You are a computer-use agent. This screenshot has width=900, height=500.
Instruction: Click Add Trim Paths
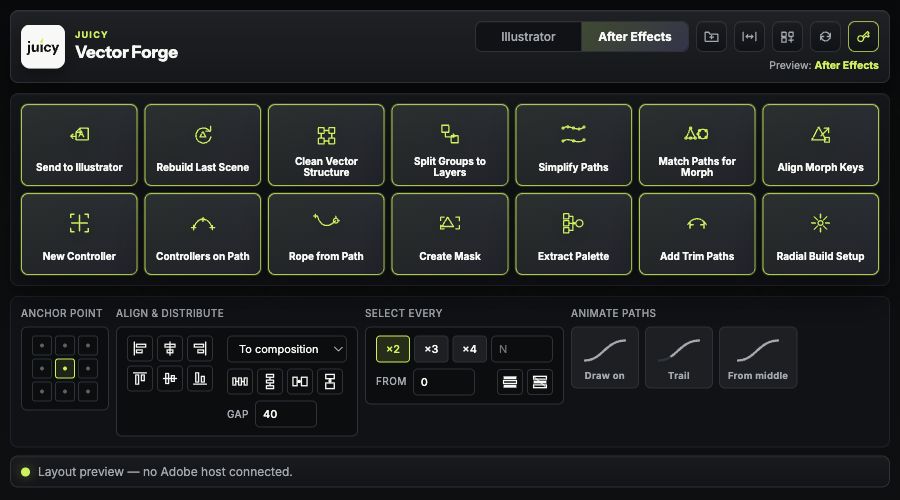tap(697, 234)
